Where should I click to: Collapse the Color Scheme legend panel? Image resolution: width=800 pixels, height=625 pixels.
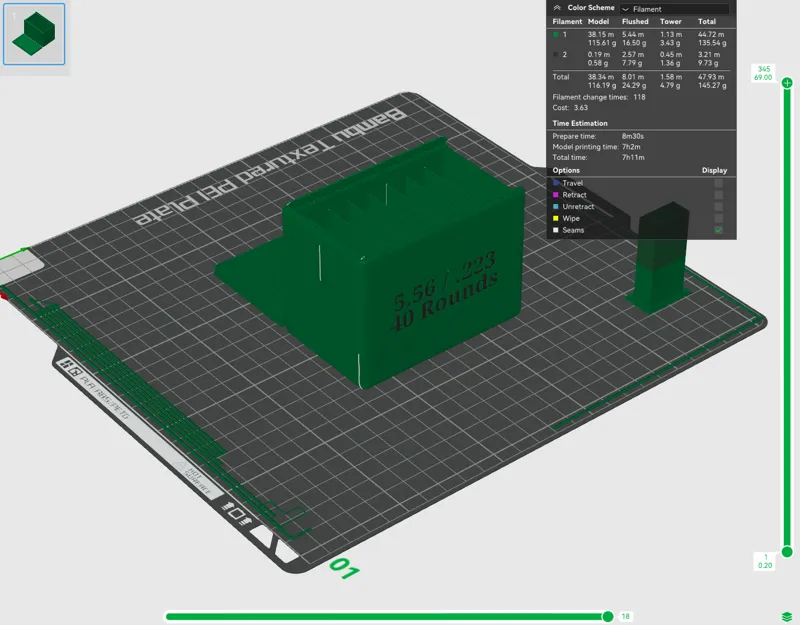(557, 8)
